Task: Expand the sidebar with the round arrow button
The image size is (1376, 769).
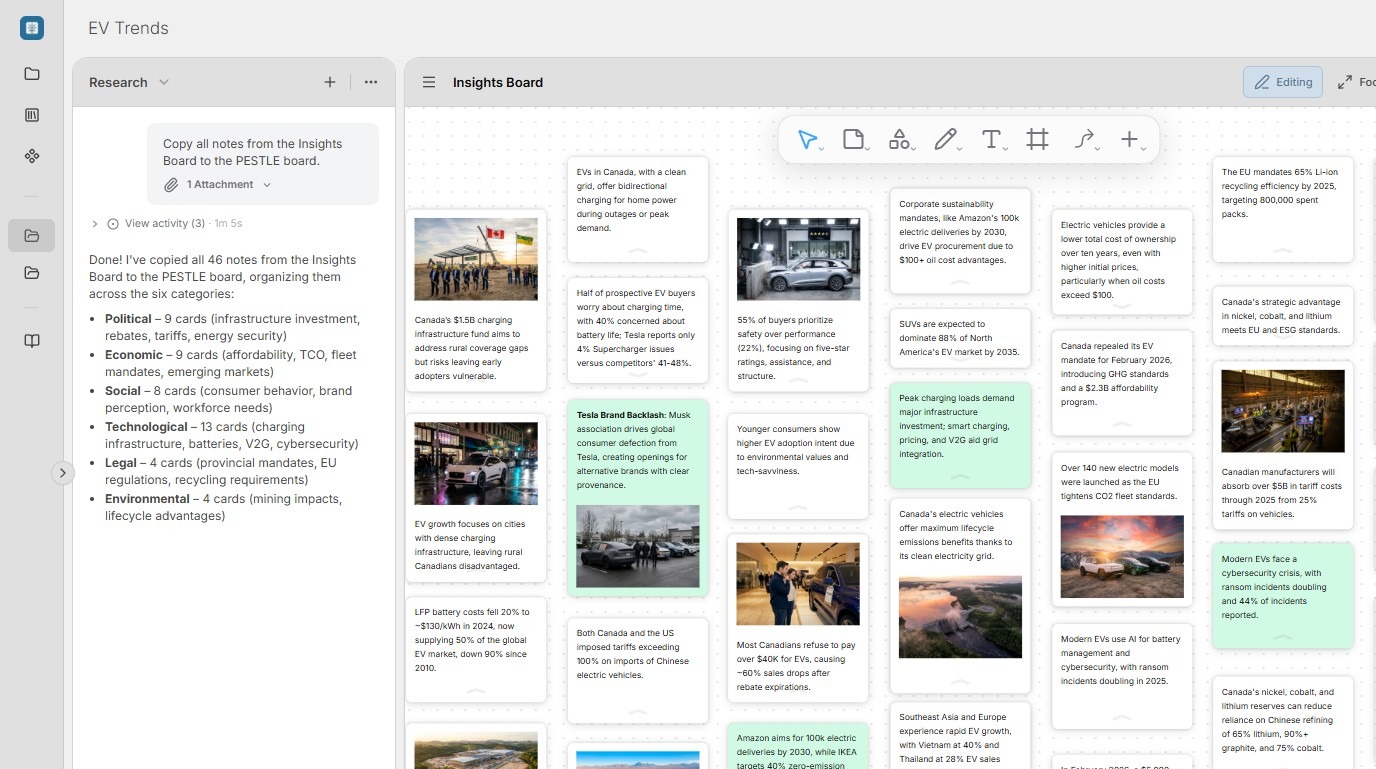Action: (x=63, y=473)
